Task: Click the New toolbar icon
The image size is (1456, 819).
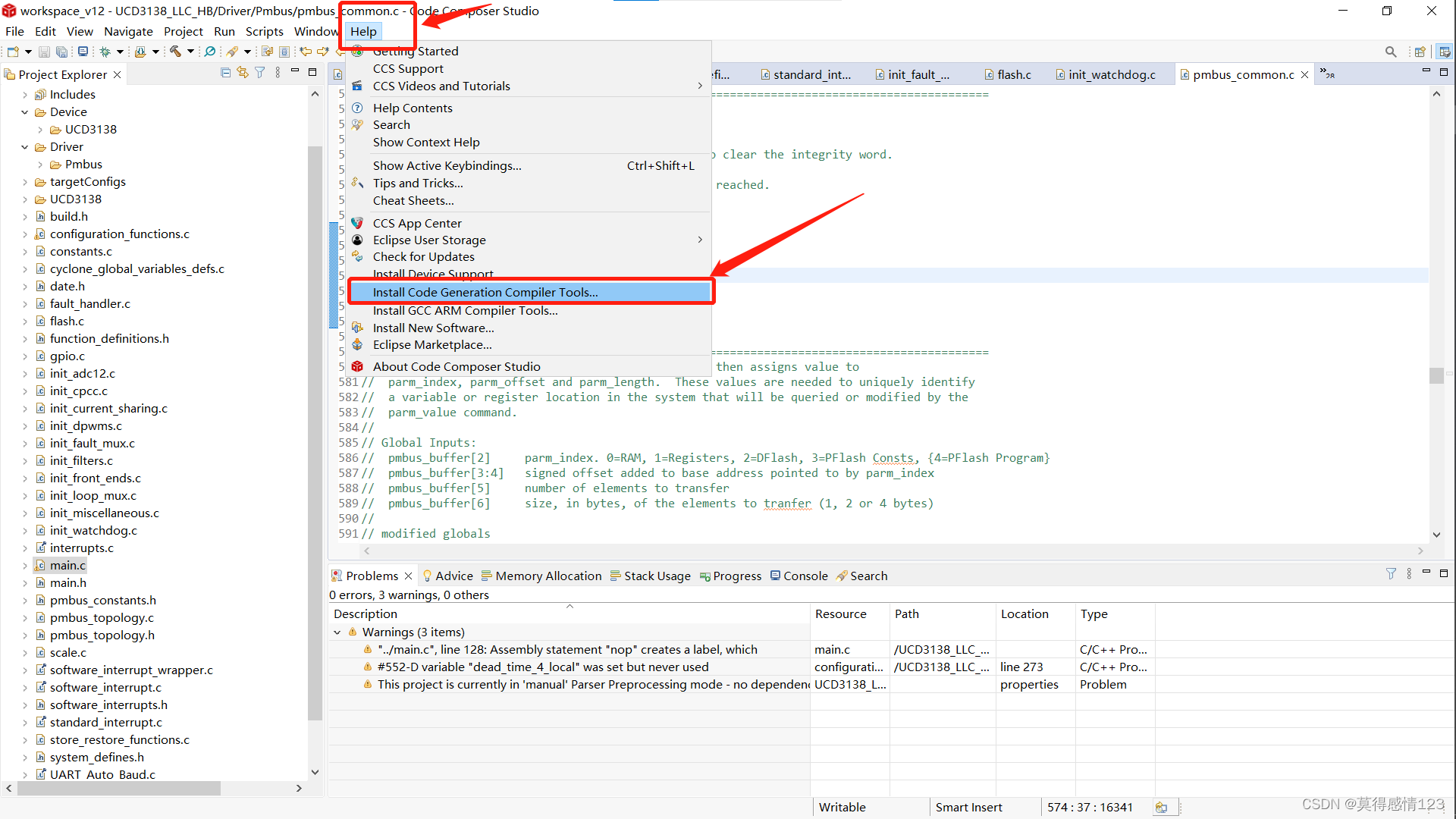Action: pos(13,52)
